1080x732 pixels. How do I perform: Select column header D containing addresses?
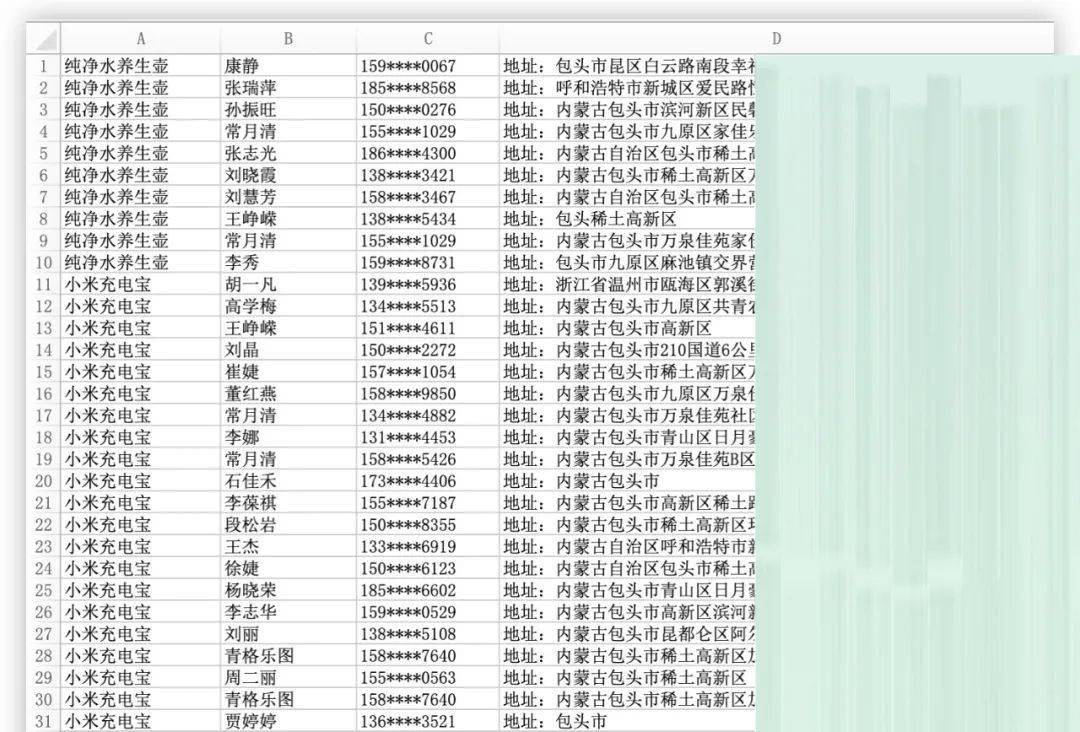point(776,39)
